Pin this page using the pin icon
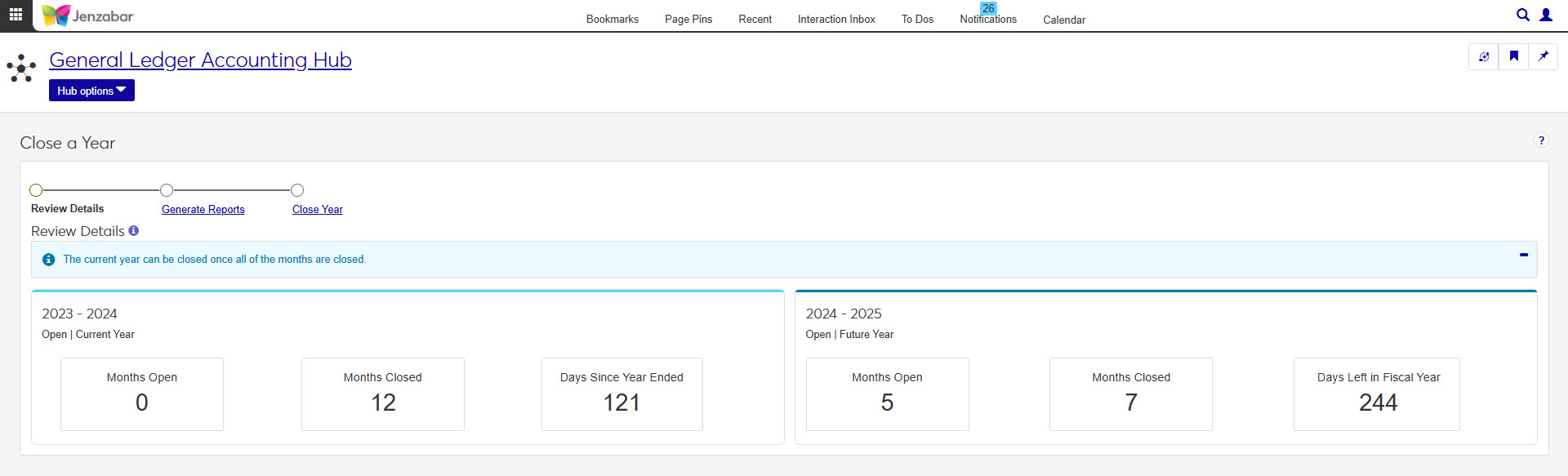 click(1543, 56)
